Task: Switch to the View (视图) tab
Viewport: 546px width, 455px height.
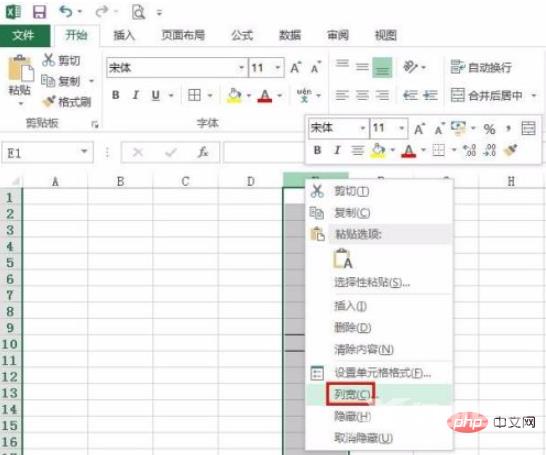Action: 385,35
